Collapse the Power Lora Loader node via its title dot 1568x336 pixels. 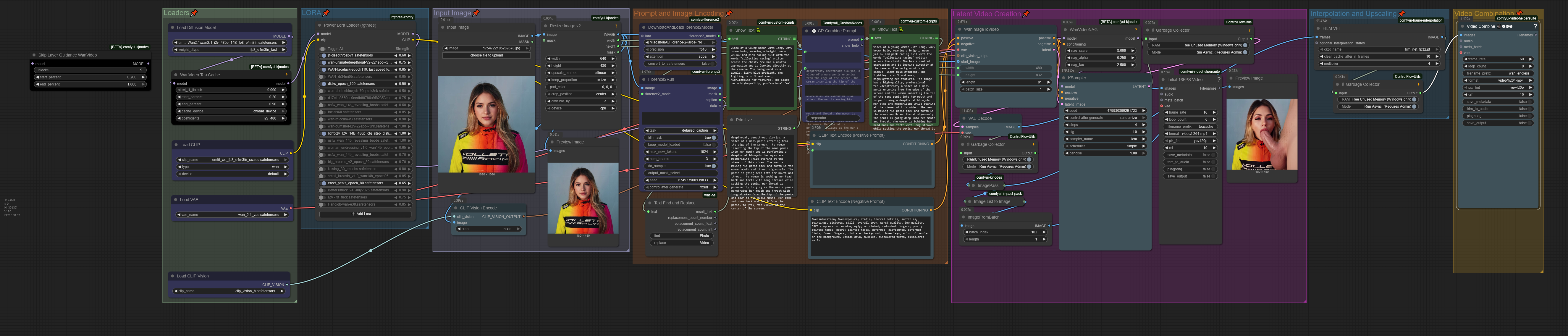point(320,25)
